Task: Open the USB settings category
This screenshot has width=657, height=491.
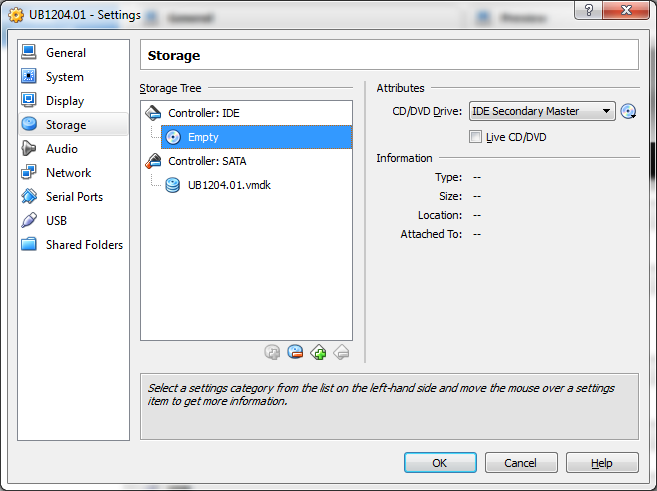Action: (58, 221)
